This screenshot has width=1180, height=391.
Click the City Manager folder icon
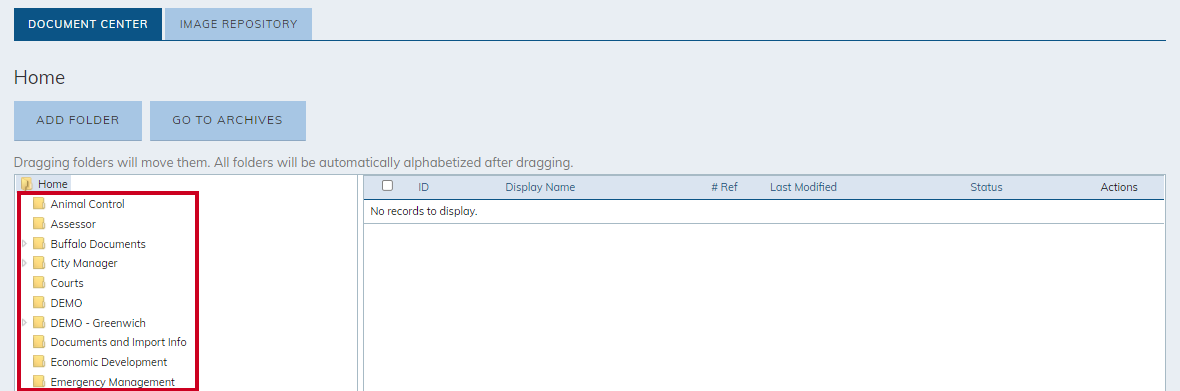coord(39,263)
